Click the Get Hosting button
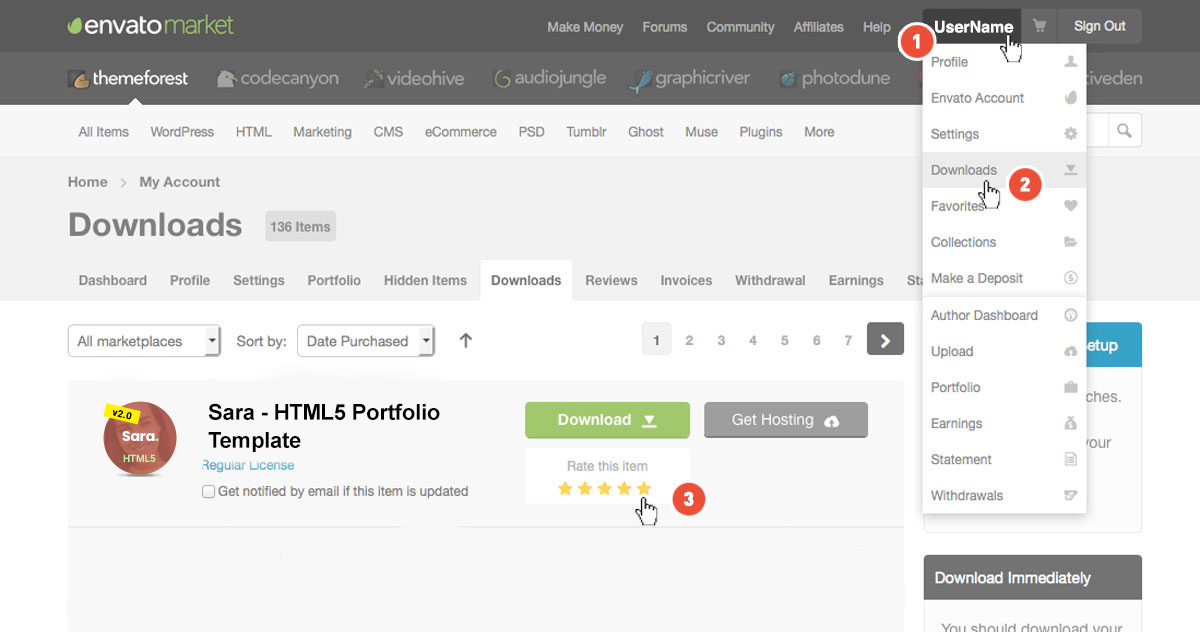Viewport: 1200px width, 632px height. pyautogui.click(x=785, y=420)
